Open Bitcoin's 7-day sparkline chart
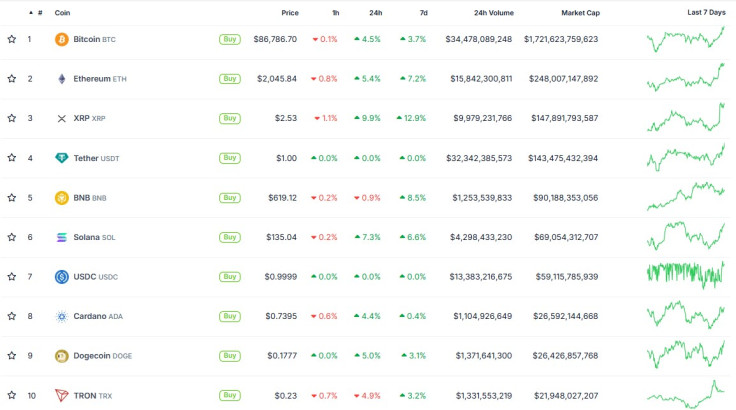The image size is (736, 410). point(686,39)
